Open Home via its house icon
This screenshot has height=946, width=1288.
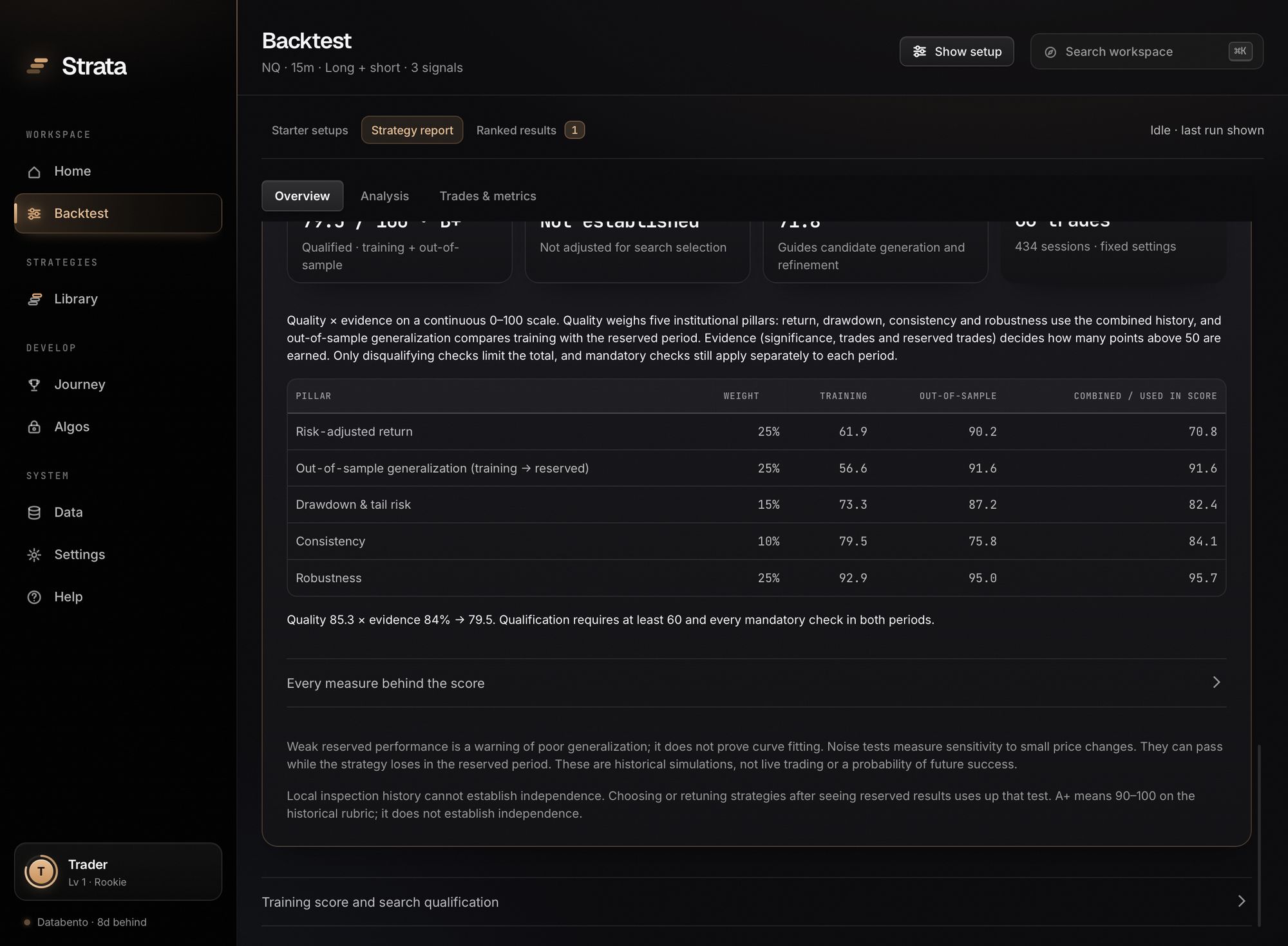coord(34,172)
